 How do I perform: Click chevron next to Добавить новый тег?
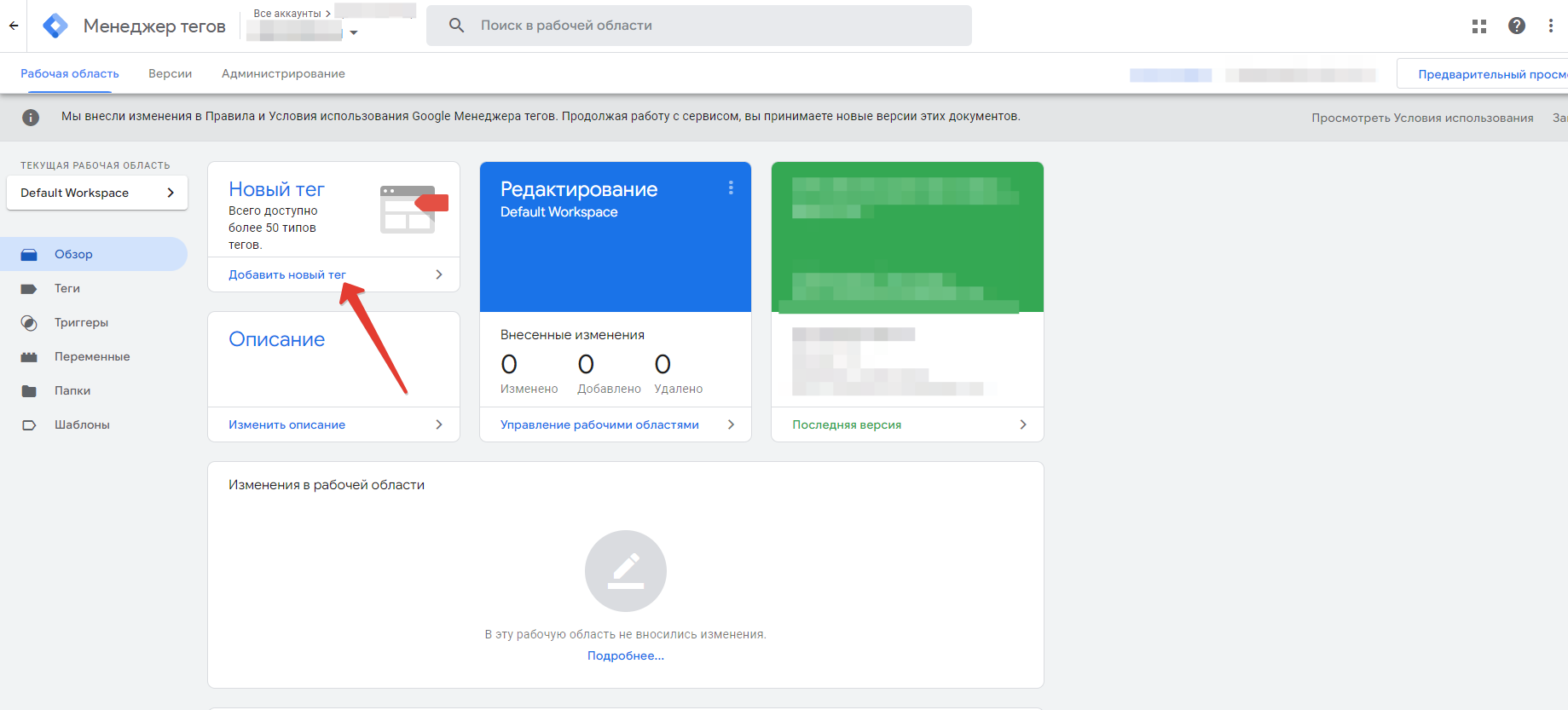(439, 274)
